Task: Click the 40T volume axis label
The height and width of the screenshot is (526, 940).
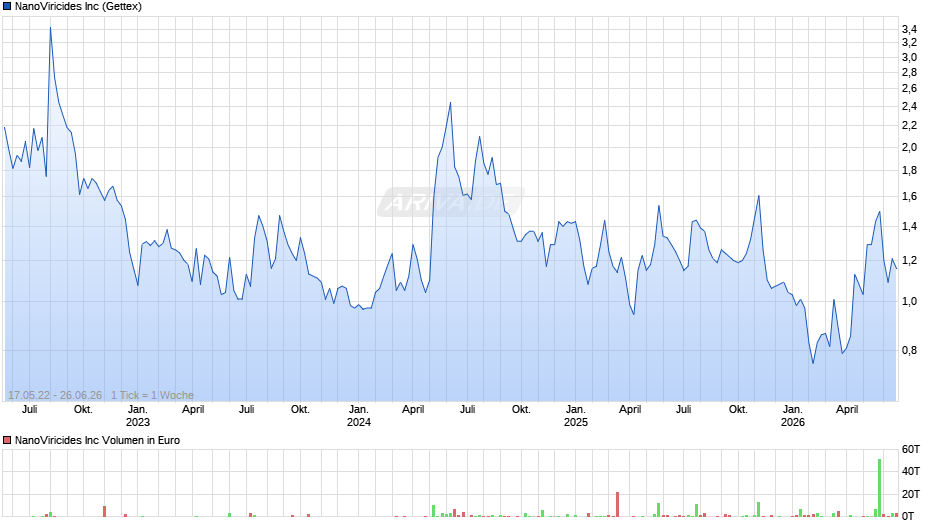Action: tap(911, 471)
